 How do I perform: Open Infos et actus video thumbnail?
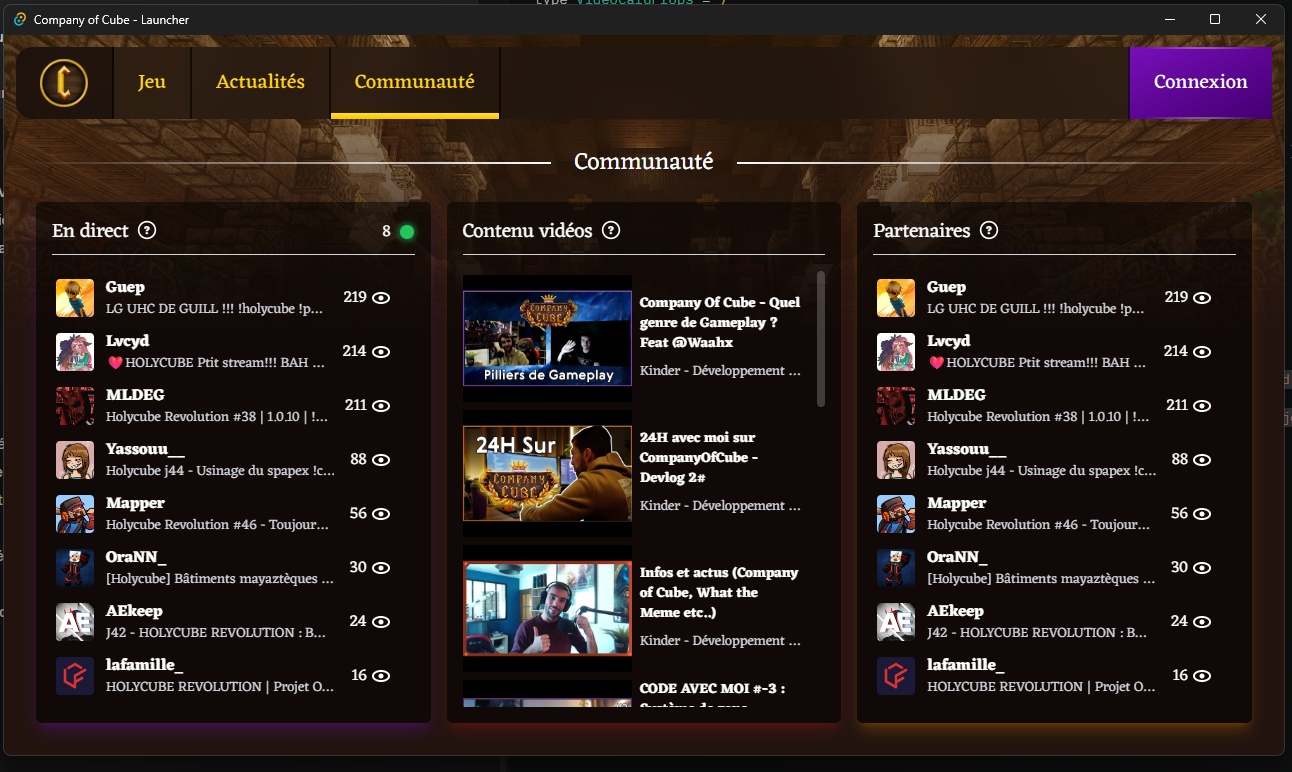click(x=547, y=608)
